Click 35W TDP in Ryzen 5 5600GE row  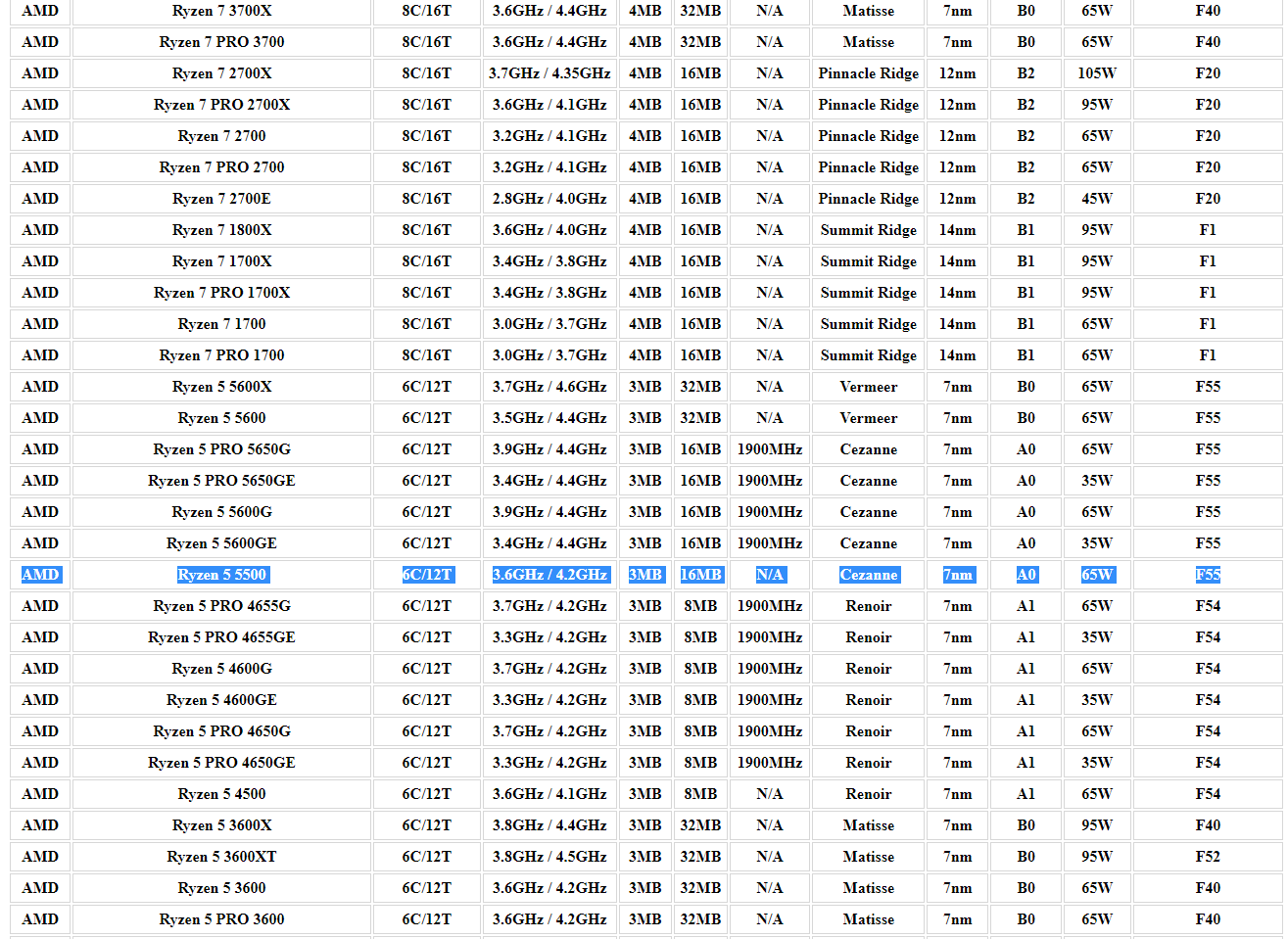1097,543
